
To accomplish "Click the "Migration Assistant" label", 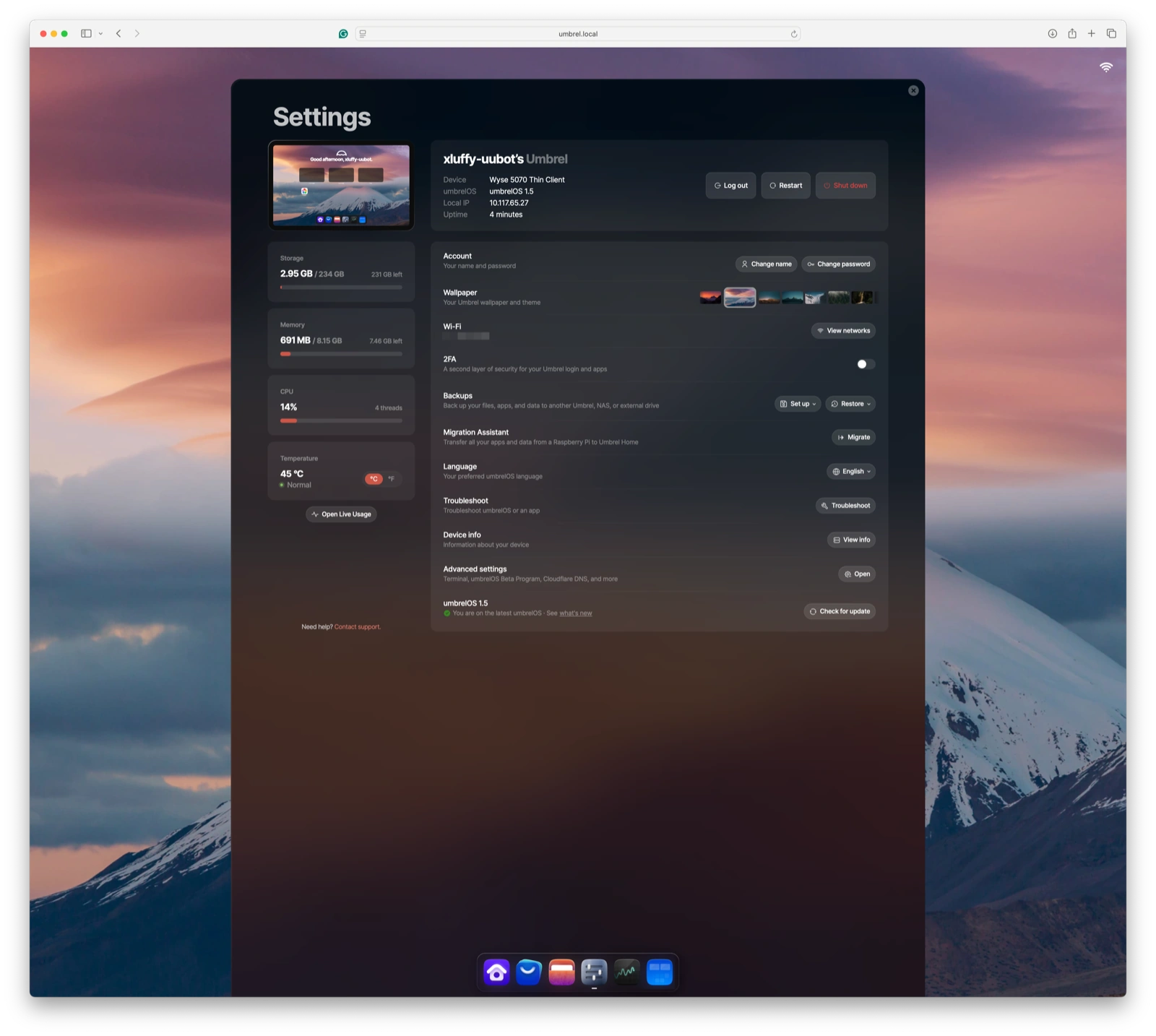I will 475,433.
